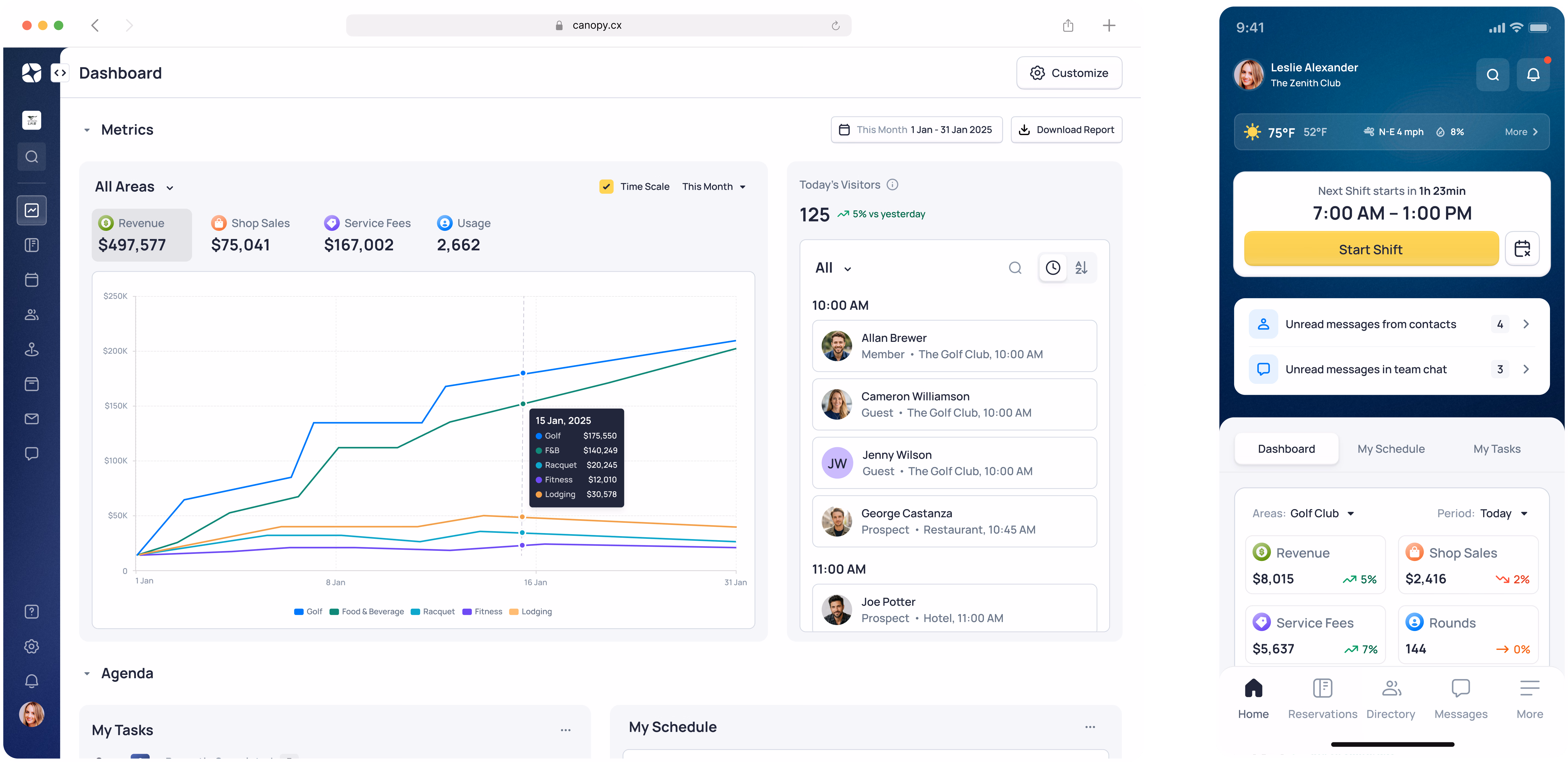The height and width of the screenshot is (762, 1568).
Task: Tap Messages in bottom navigation
Action: point(1460,699)
